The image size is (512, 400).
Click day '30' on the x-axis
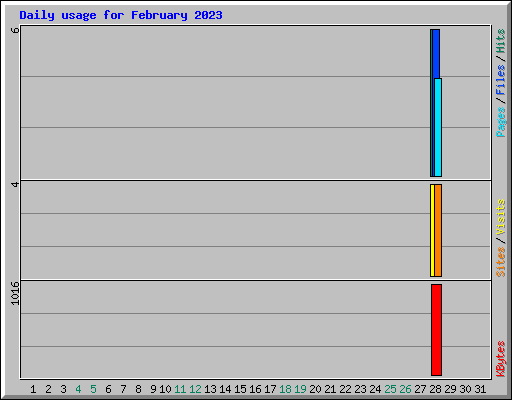pos(465,389)
